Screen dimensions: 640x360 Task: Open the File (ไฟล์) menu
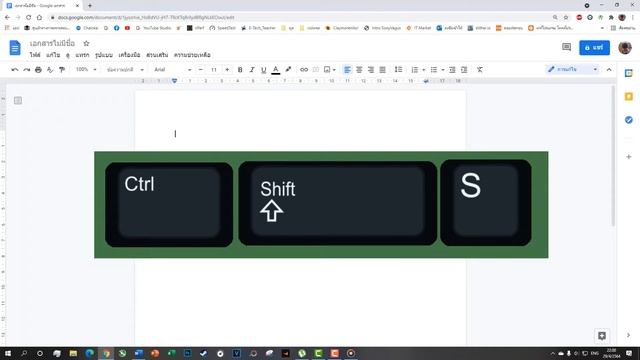(x=35, y=55)
